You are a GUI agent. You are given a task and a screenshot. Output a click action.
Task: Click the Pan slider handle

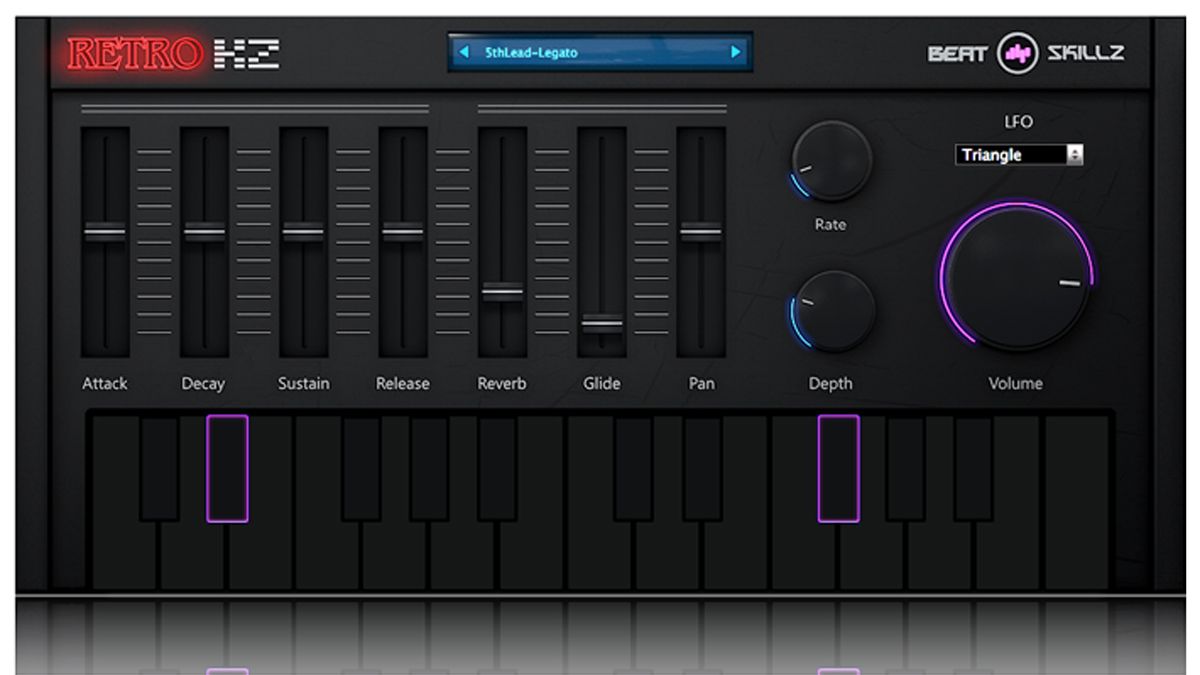(702, 230)
